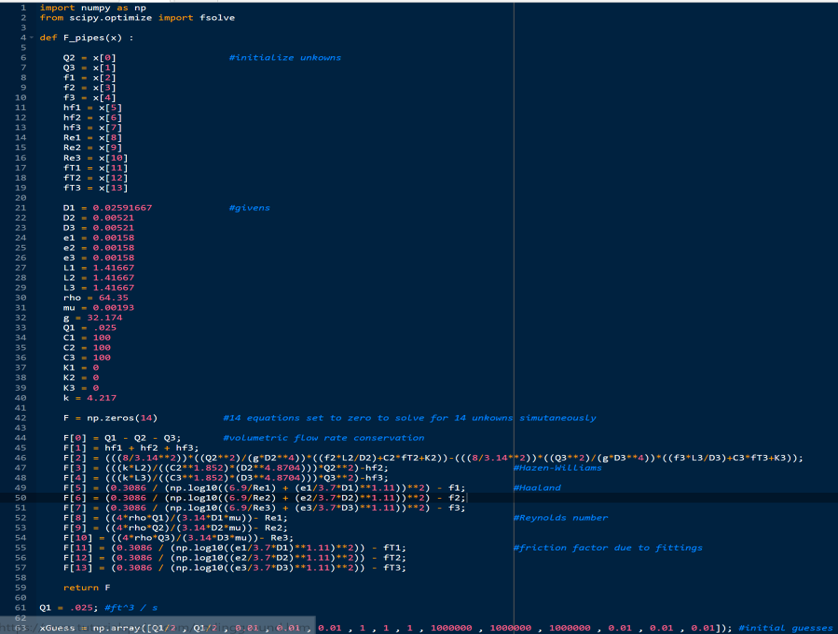Click the #initial guesses comment at the bottom
This screenshot has height=634, width=838.
788,628
